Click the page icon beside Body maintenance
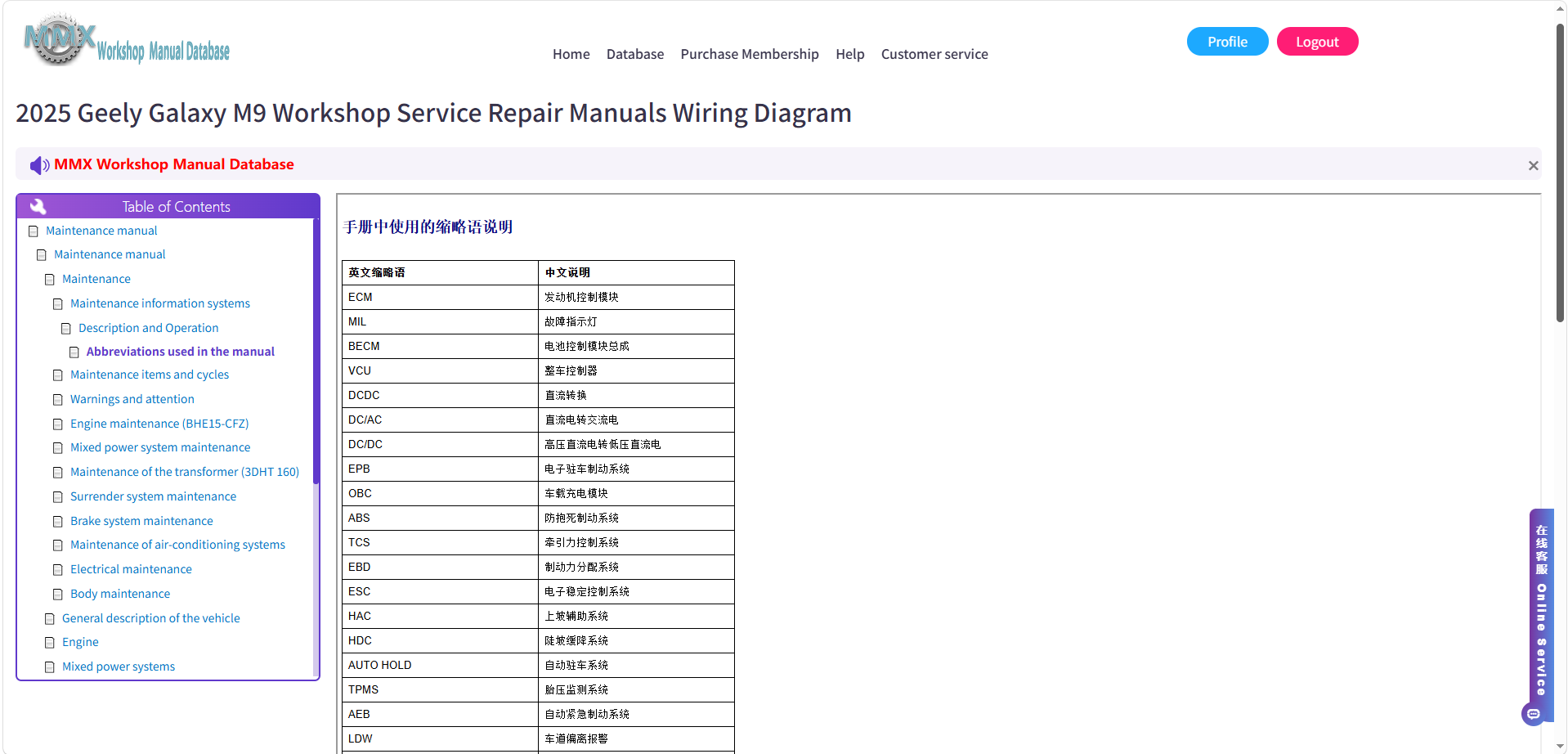Viewport: 1568px width, 754px height. [58, 595]
